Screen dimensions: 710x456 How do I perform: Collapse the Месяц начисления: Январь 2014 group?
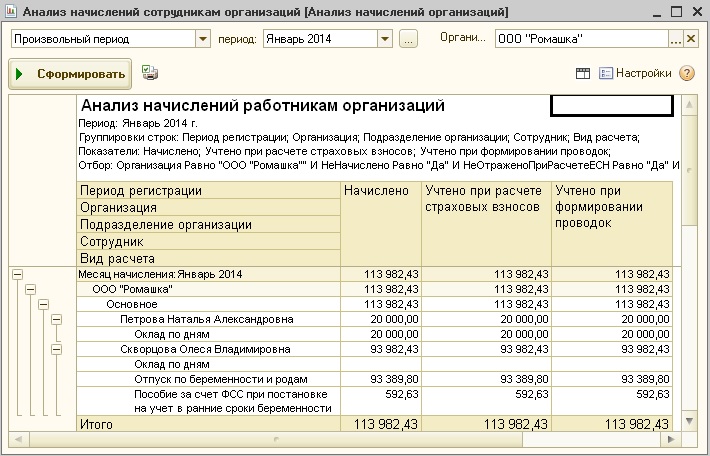[x=17, y=274]
